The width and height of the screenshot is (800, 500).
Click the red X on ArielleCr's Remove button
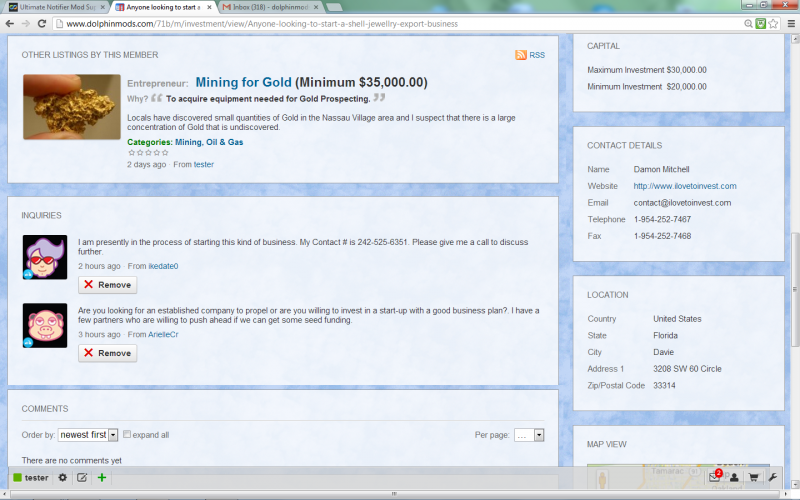(89, 353)
